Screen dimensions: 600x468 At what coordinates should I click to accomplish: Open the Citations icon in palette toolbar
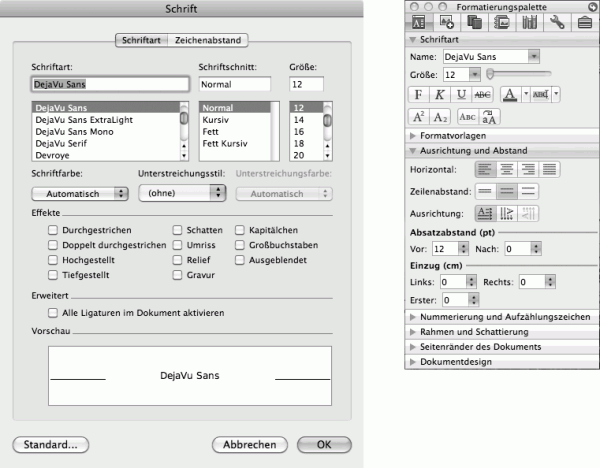(x=502, y=22)
